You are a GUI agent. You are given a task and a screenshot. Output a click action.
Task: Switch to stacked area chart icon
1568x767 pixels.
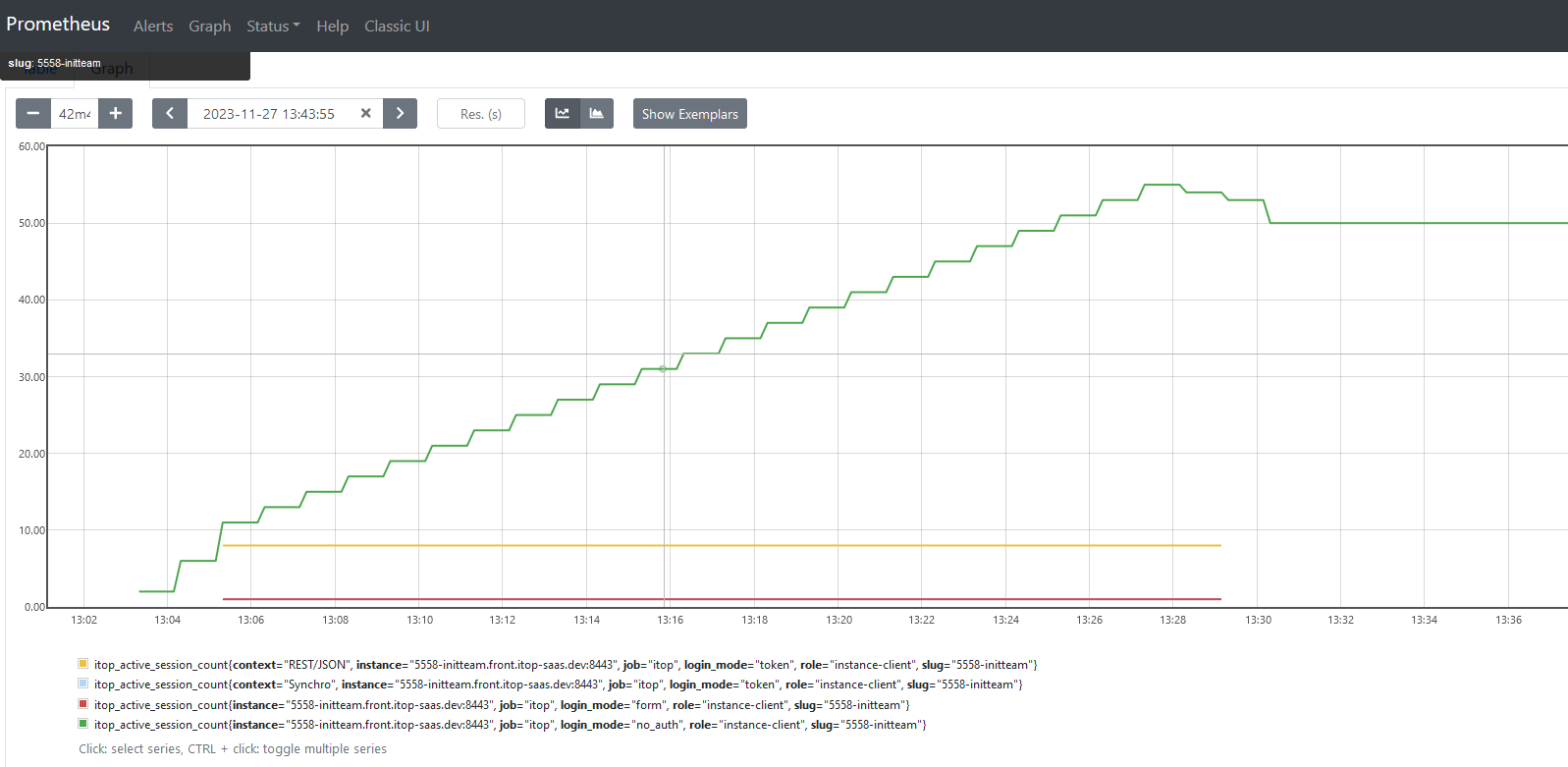(x=597, y=114)
